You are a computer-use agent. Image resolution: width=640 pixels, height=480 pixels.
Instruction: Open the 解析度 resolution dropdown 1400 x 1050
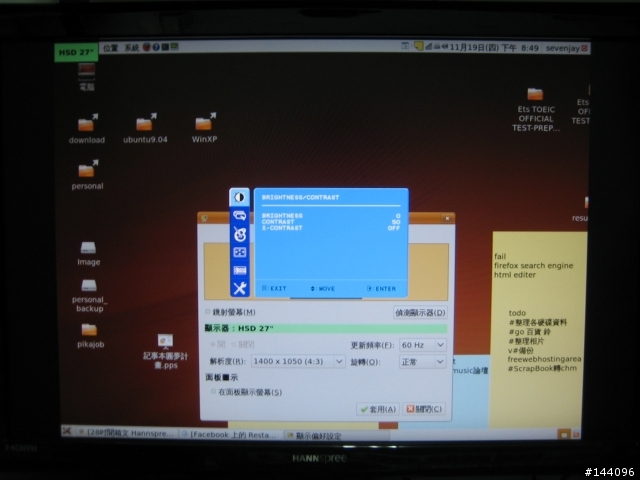298,361
